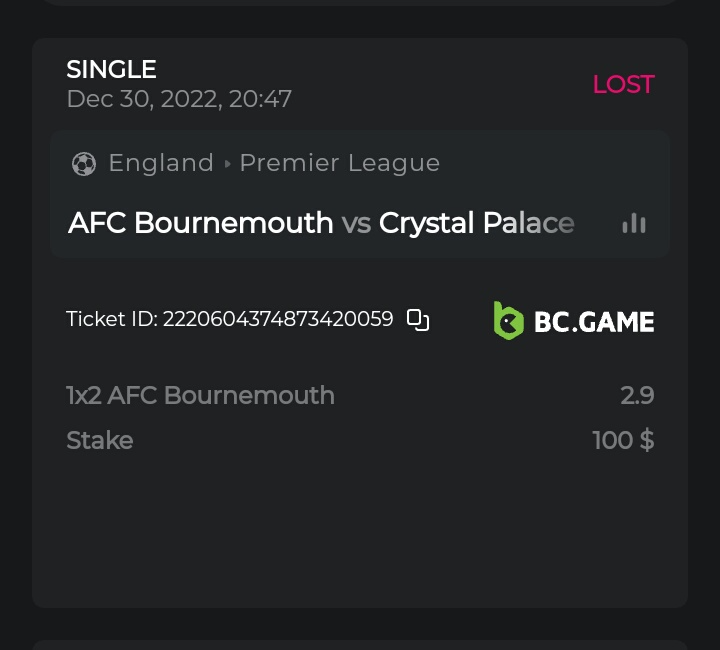
Task: Click the Stake row label
Action: tap(99, 440)
